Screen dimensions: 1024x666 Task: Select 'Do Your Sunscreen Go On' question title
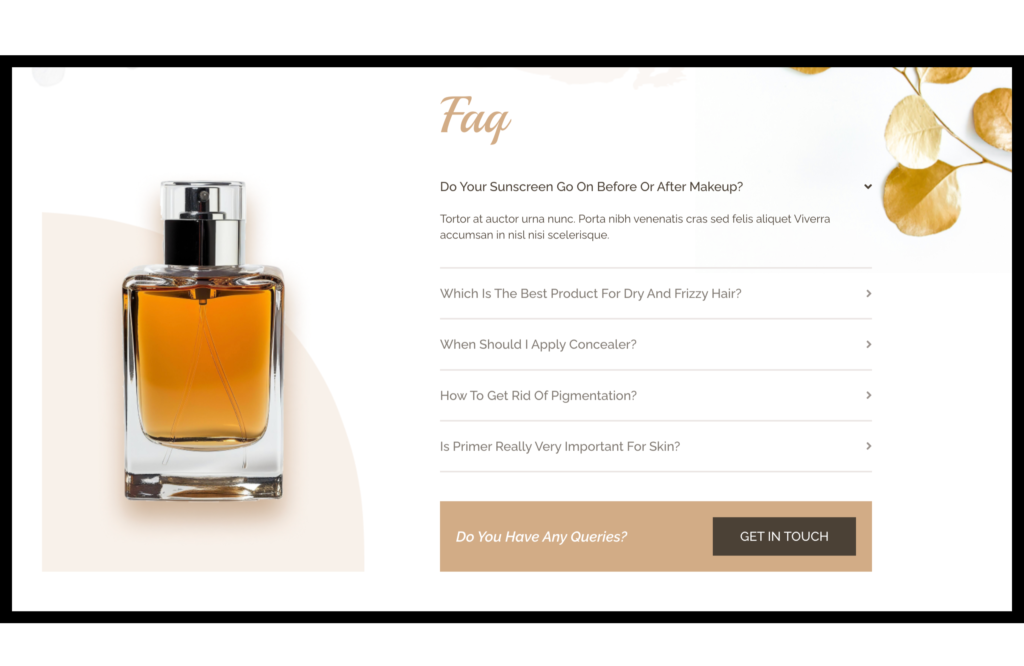pyautogui.click(x=591, y=187)
